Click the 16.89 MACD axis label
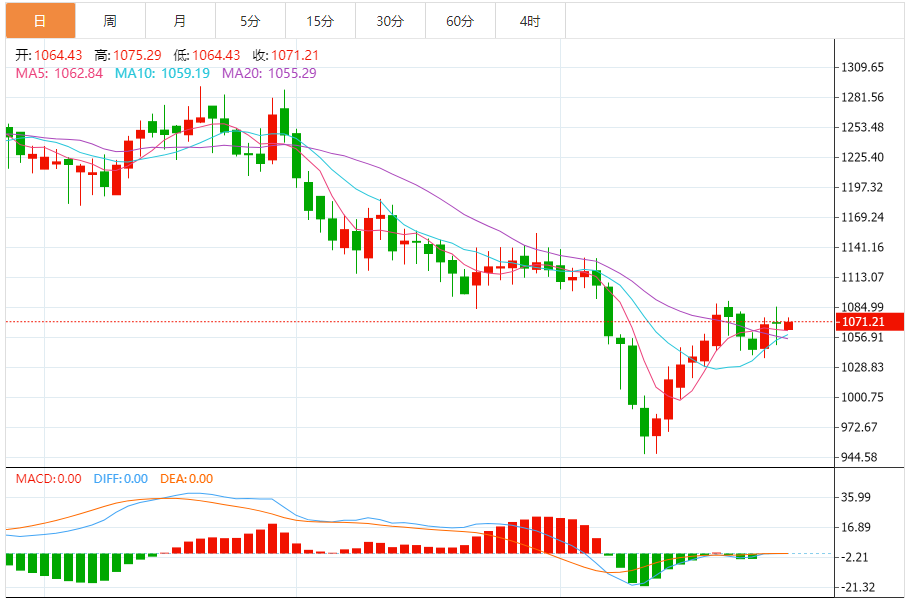The height and width of the screenshot is (598, 913). point(856,528)
